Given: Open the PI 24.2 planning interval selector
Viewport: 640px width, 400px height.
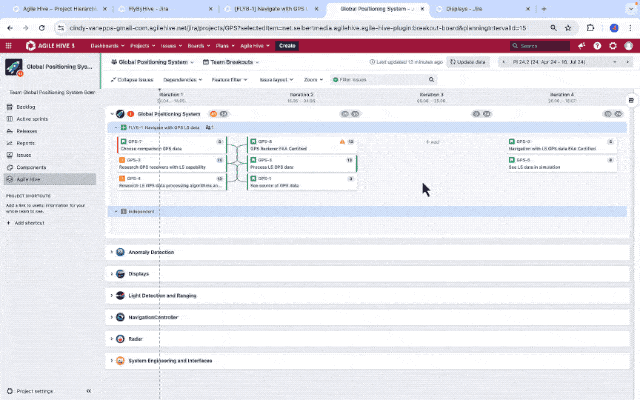Looking at the screenshot, I should point(564,62).
